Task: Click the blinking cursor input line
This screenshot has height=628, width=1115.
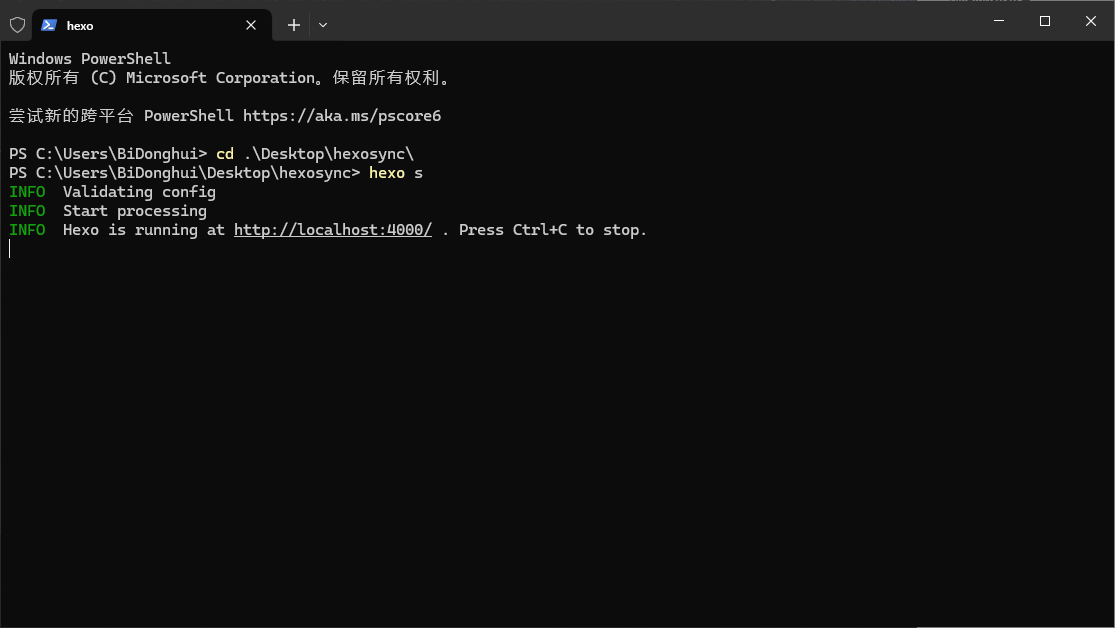Action: (x=10, y=248)
